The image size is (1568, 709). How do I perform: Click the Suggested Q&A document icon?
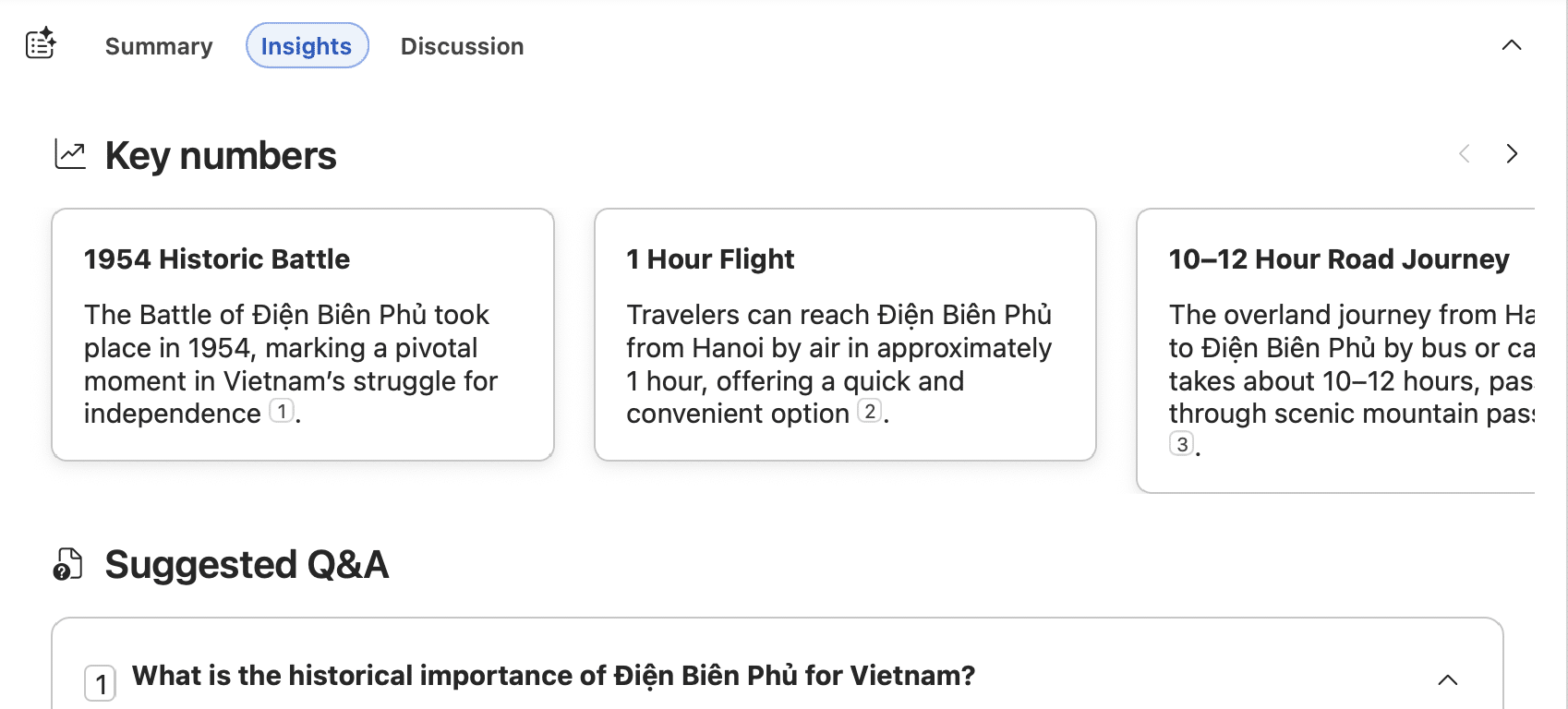click(x=67, y=564)
